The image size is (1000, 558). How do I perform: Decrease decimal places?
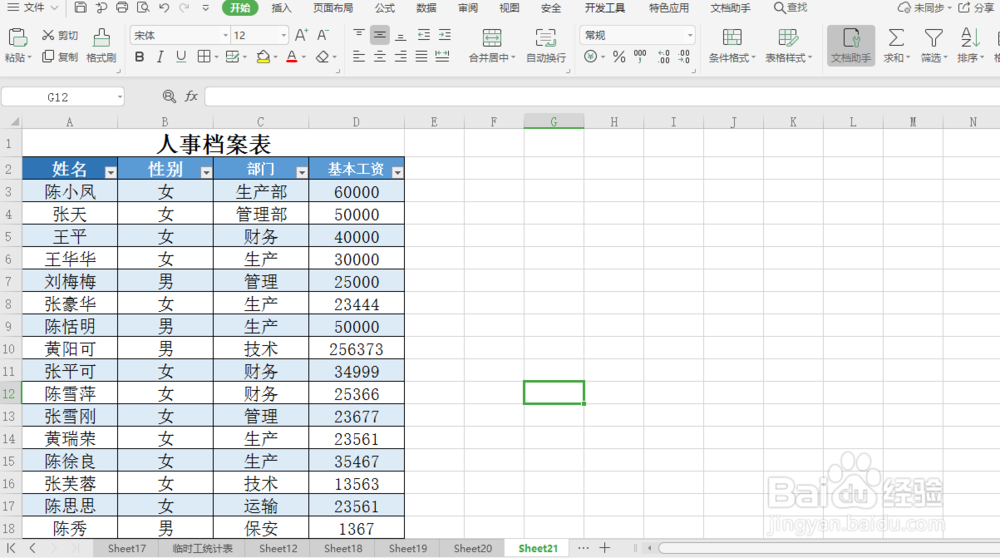(684, 57)
